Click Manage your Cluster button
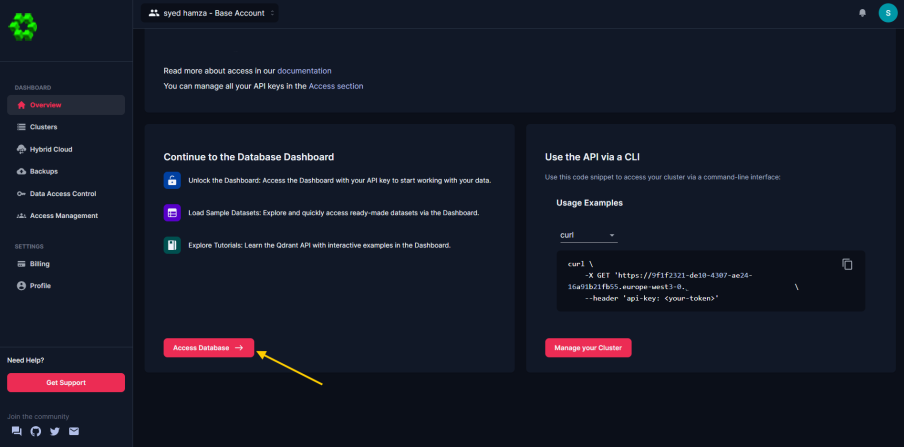The height and width of the screenshot is (447, 904). [x=588, y=348]
